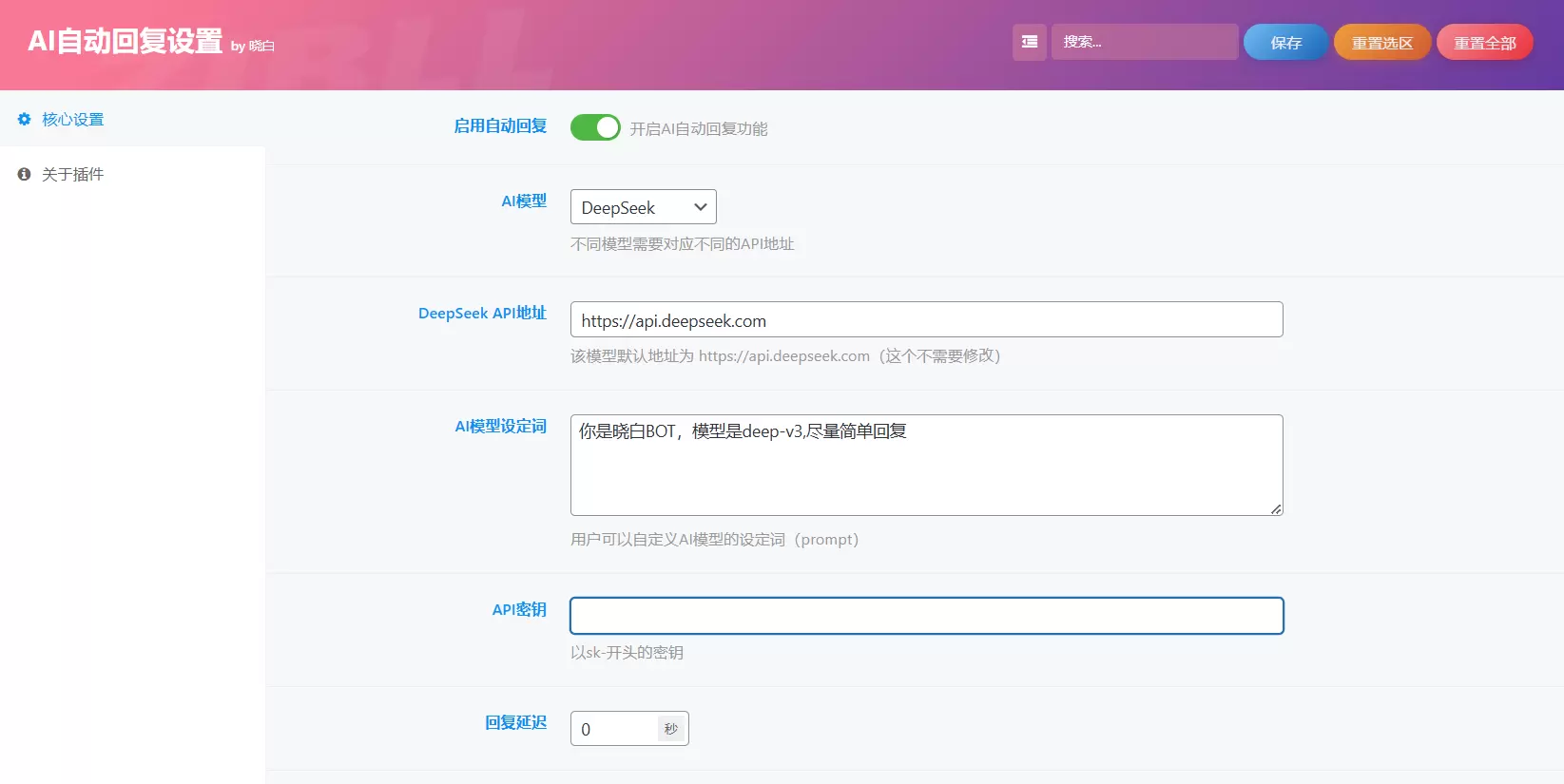Click the gear icon next to 核心设置
The height and width of the screenshot is (784, 1564).
pyautogui.click(x=25, y=119)
